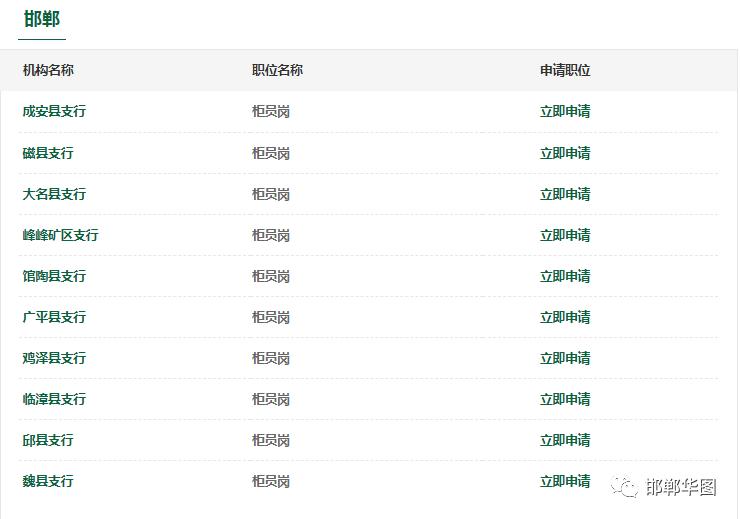Viewport: 740px width, 519px height.
Task: Select the 邯郸 tab heading
Action: tap(42, 20)
